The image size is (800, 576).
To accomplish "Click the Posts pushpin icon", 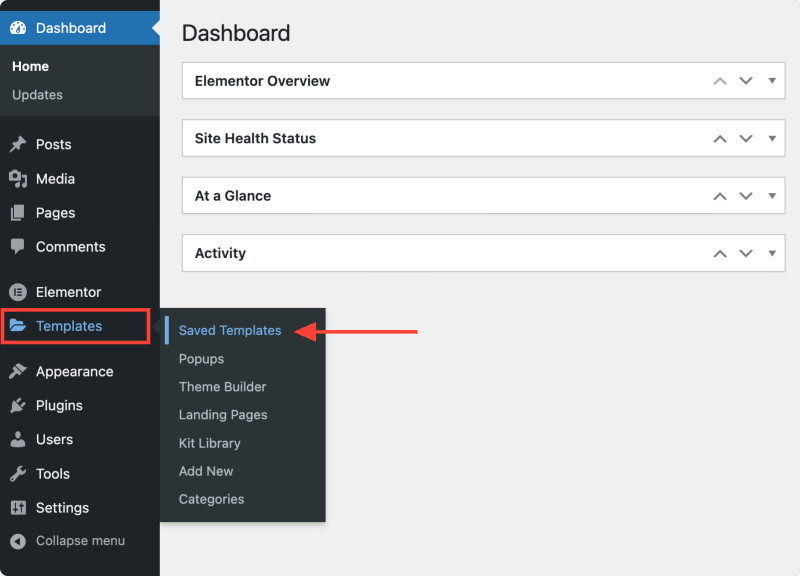I will point(18,144).
